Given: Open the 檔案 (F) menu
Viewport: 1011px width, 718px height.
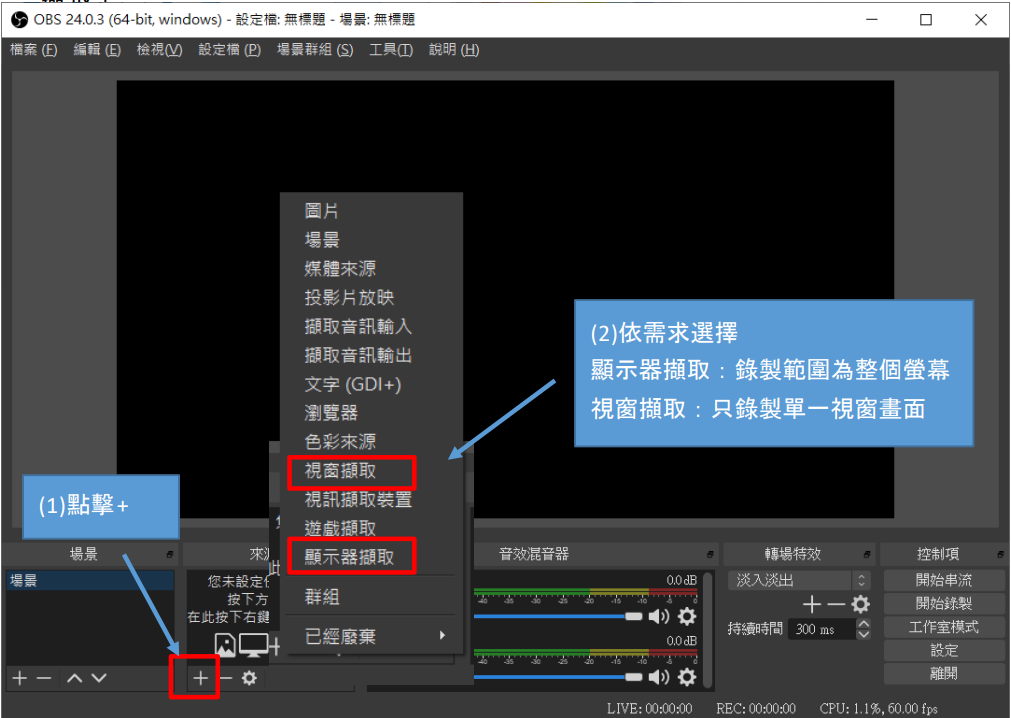Looking at the screenshot, I should coord(34,50).
